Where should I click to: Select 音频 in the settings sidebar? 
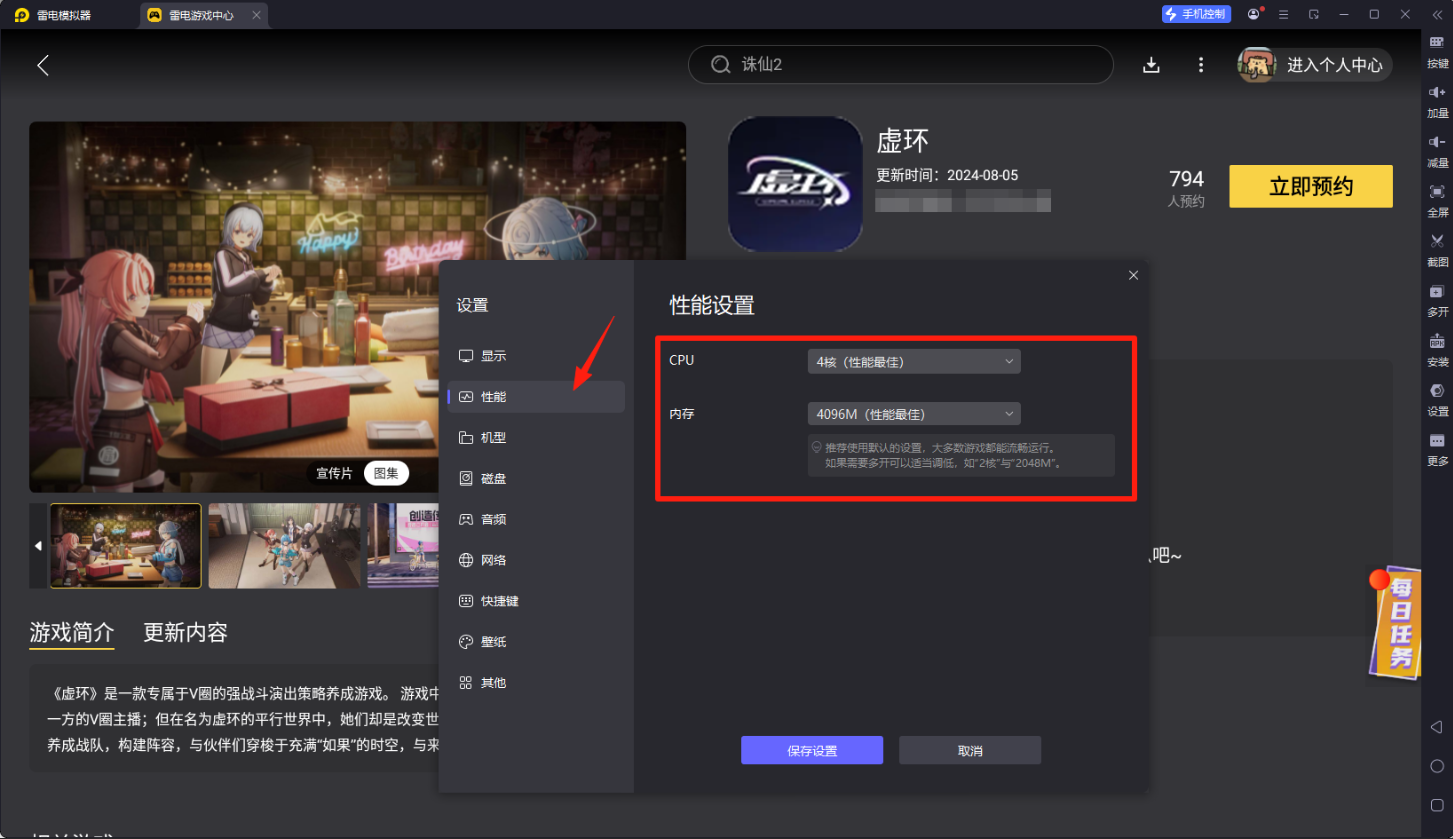point(536,520)
